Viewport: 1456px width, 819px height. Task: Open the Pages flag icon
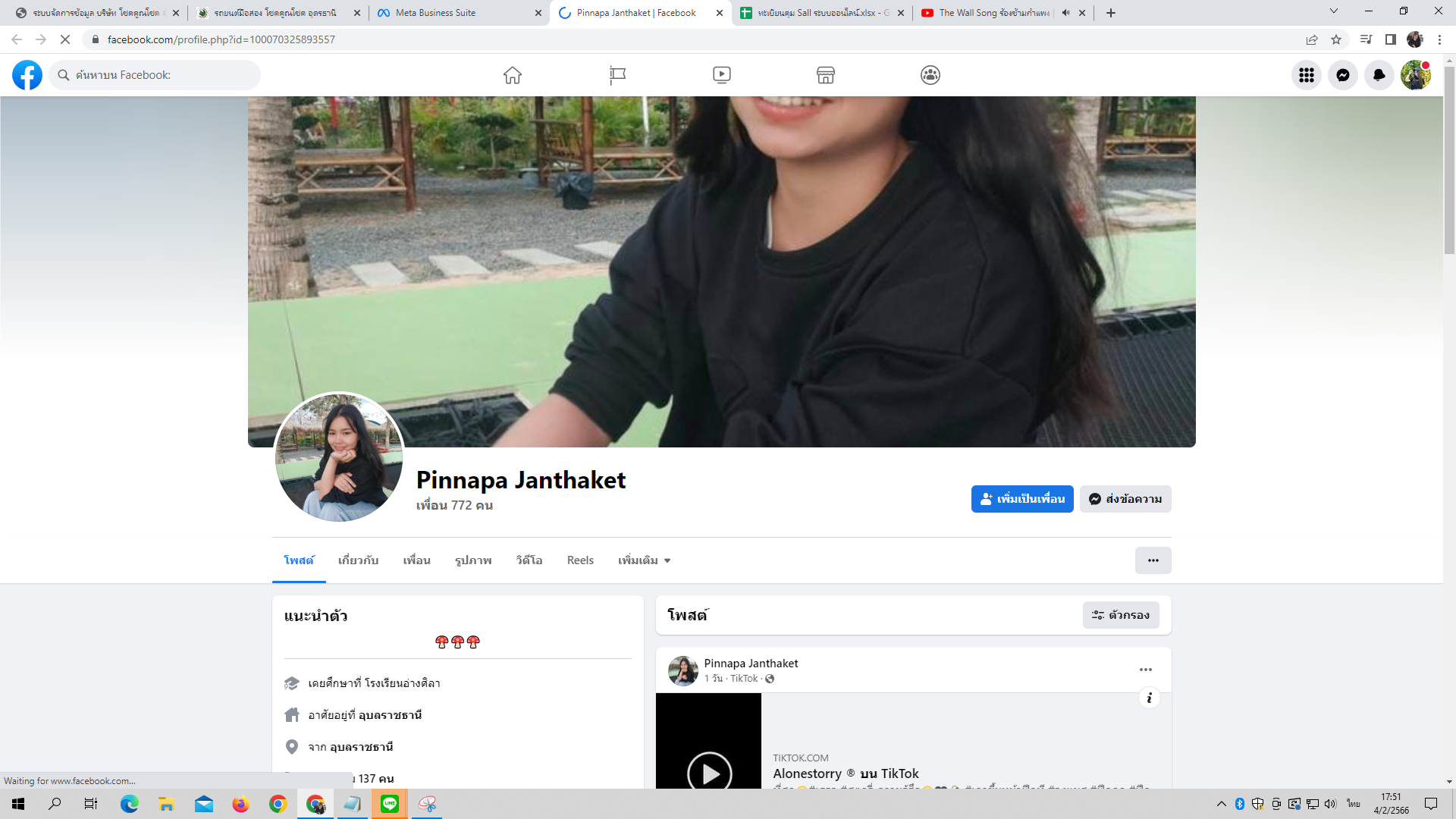point(617,75)
